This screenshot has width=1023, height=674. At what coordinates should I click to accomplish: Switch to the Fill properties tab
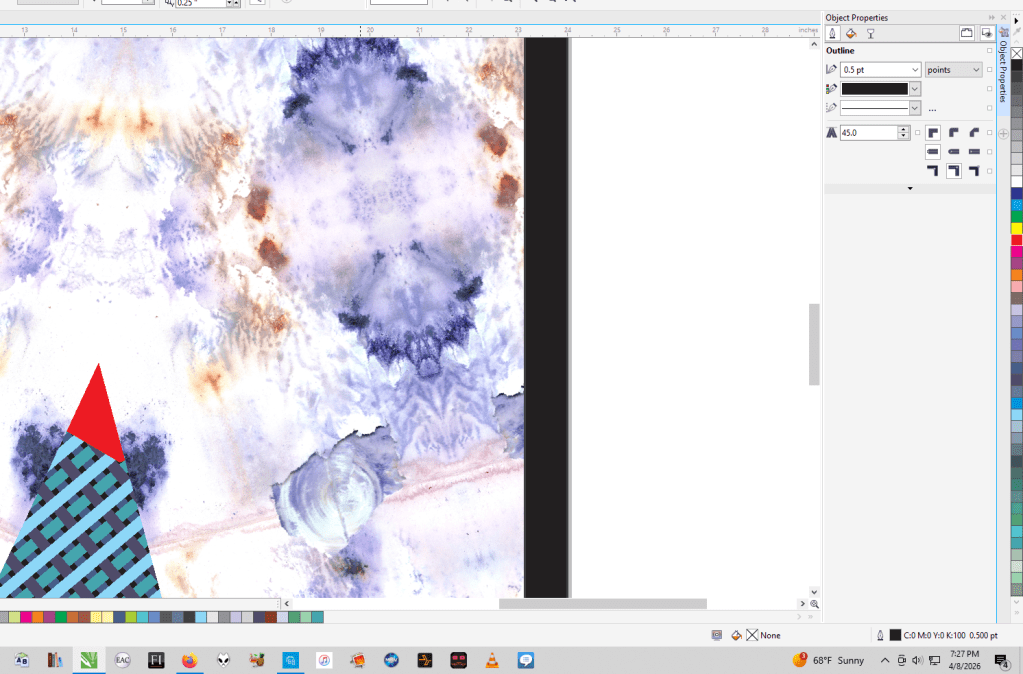(x=851, y=33)
